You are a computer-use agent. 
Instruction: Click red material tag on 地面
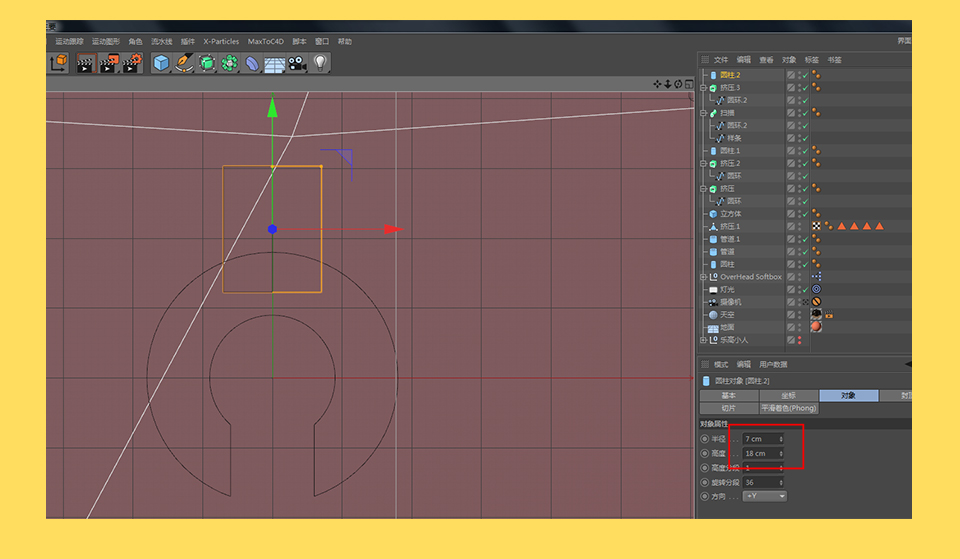(816, 327)
